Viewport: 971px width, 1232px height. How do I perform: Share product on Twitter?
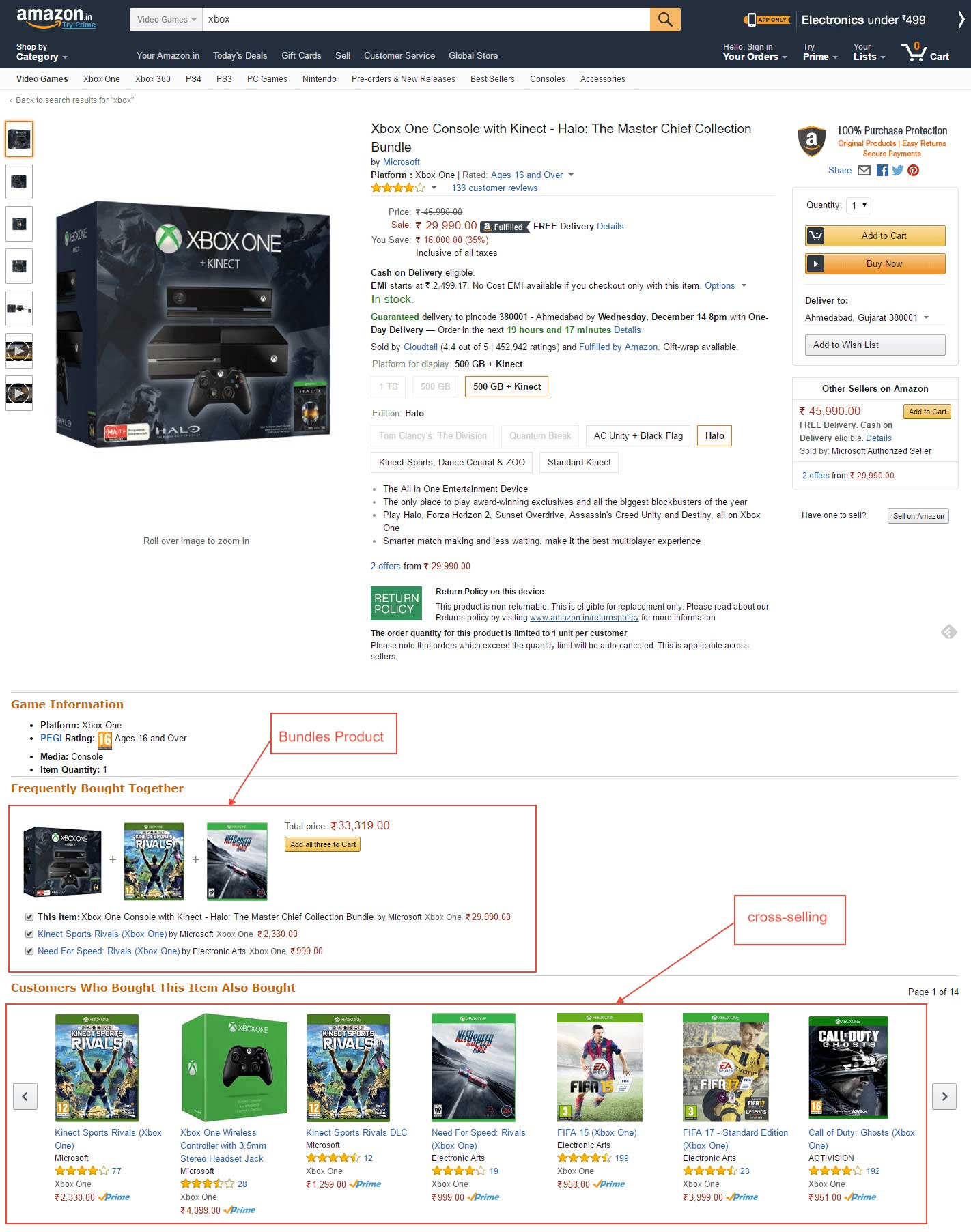897,170
